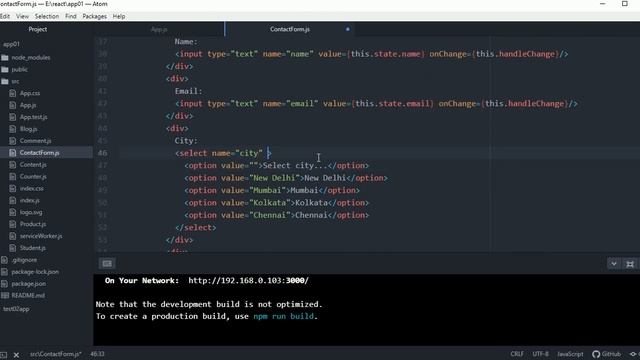Collapse the app01 project root

click(11, 44)
